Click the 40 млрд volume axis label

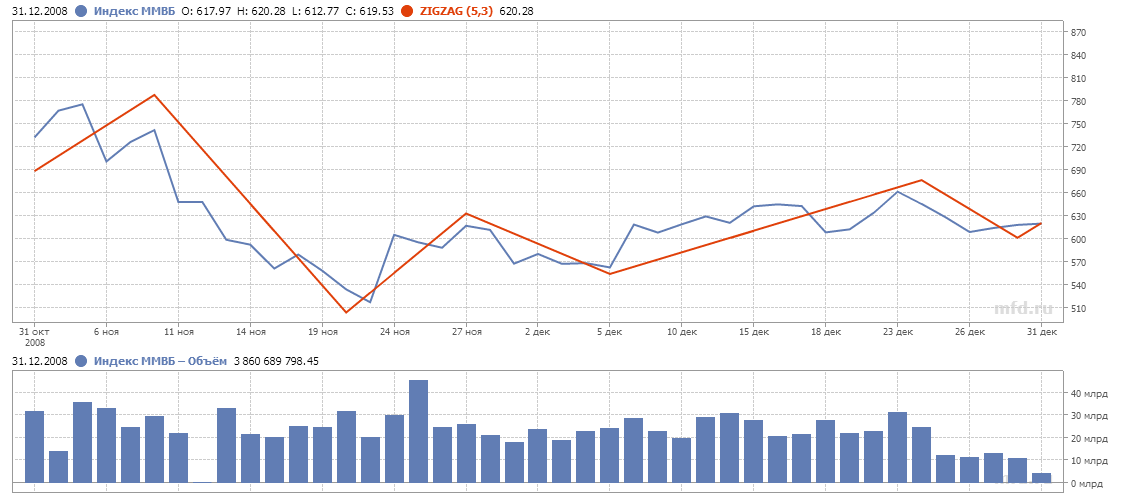[x=1089, y=393]
